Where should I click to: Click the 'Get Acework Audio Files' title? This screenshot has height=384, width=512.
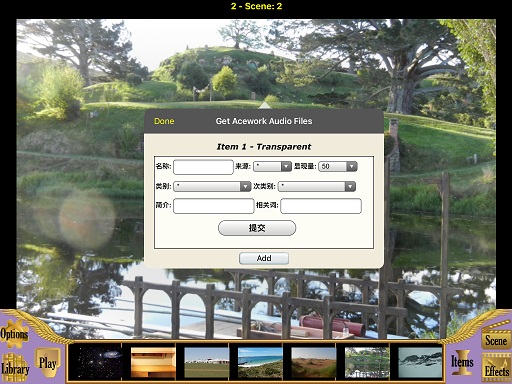pos(264,121)
